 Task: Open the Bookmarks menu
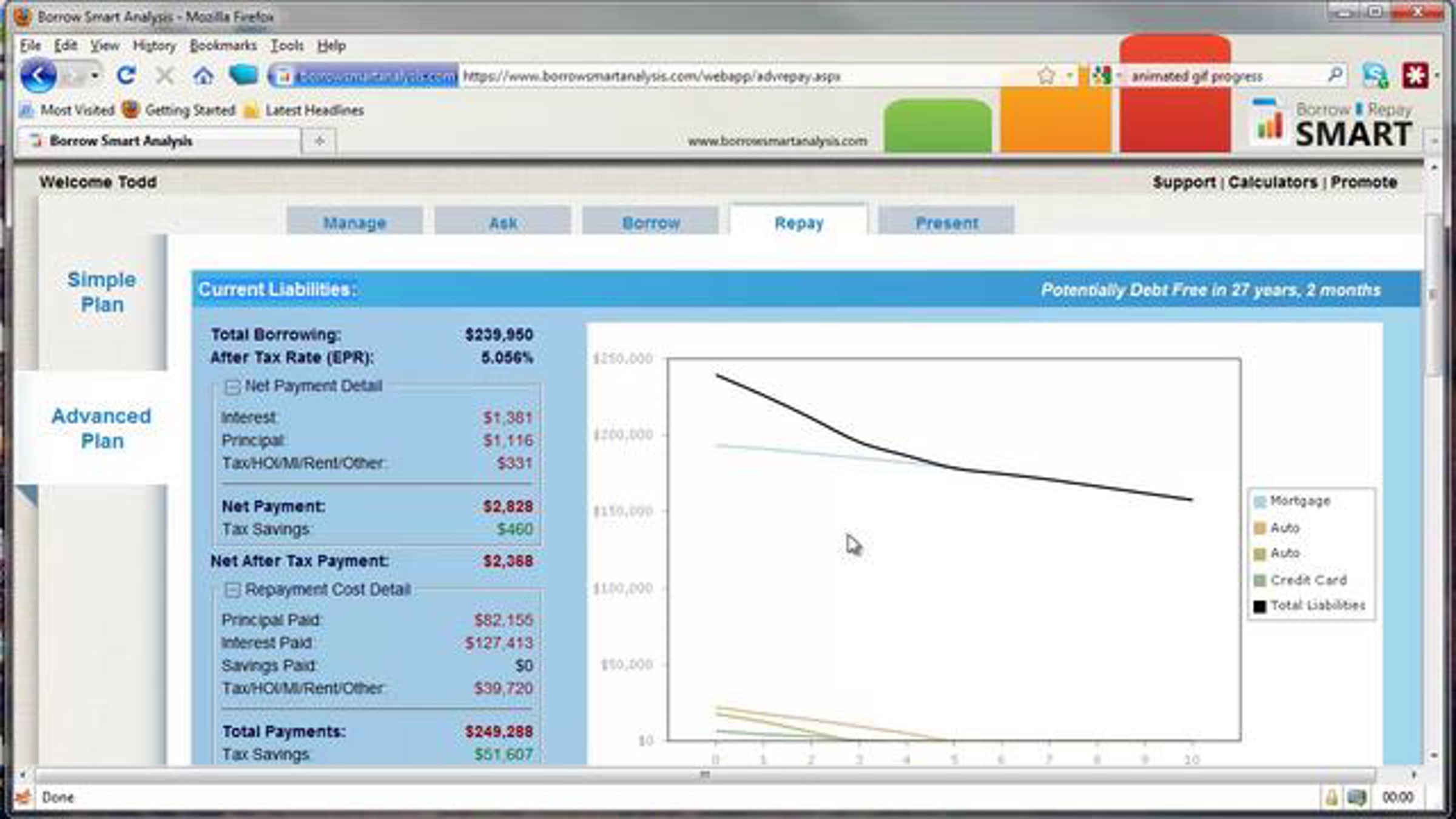(x=223, y=45)
